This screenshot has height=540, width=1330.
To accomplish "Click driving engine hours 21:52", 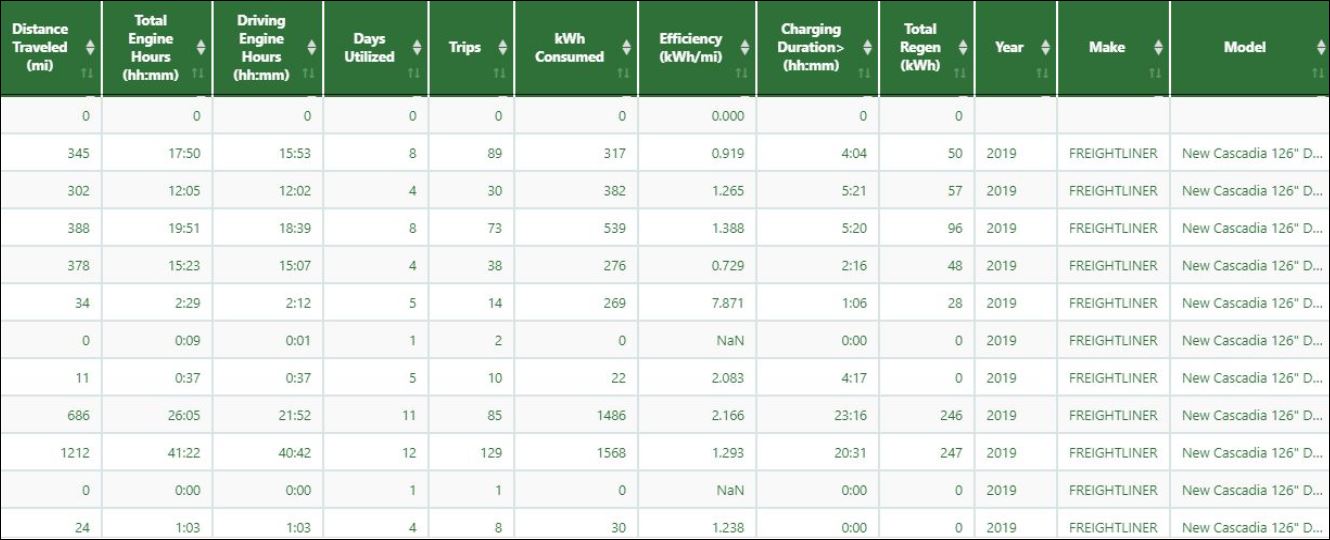I will 295,415.
